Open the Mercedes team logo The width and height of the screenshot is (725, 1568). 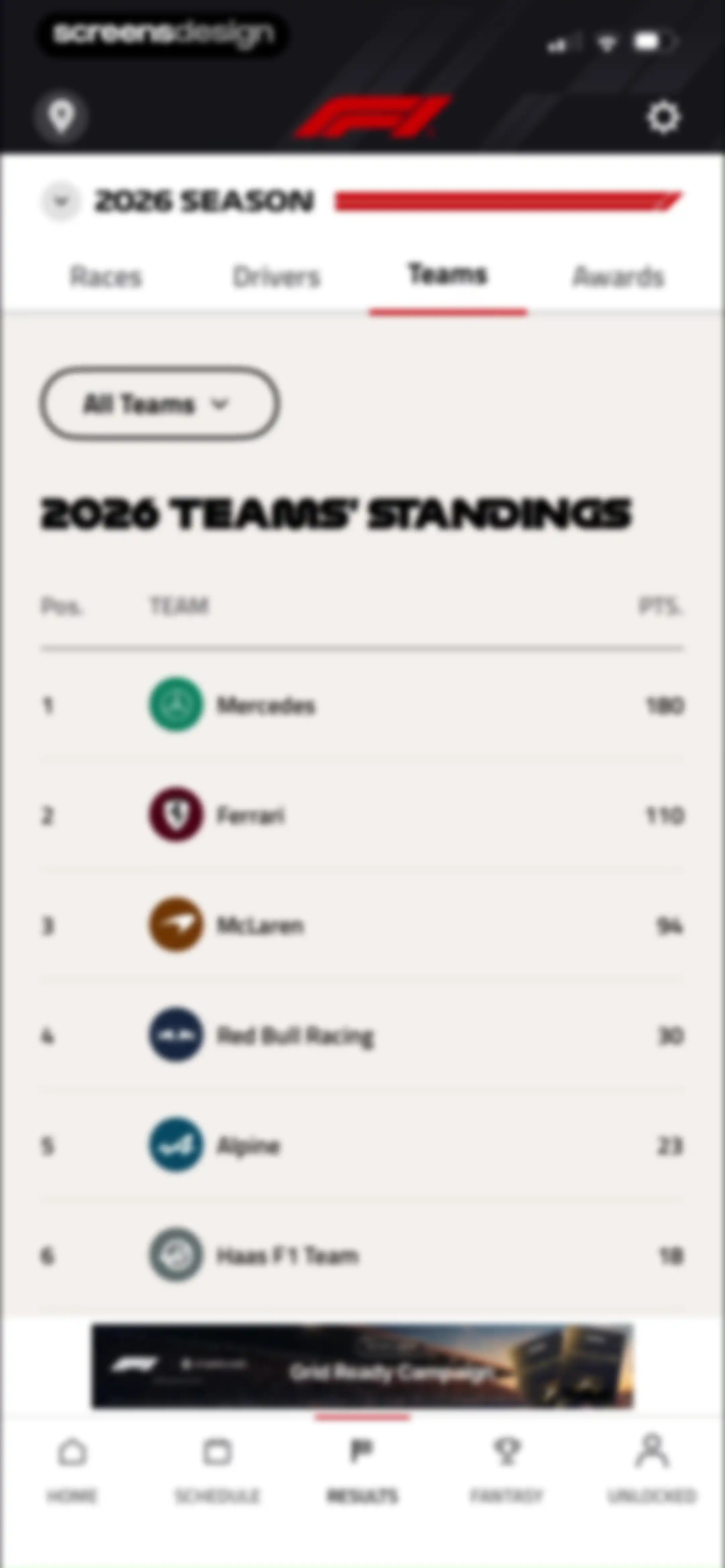click(176, 704)
